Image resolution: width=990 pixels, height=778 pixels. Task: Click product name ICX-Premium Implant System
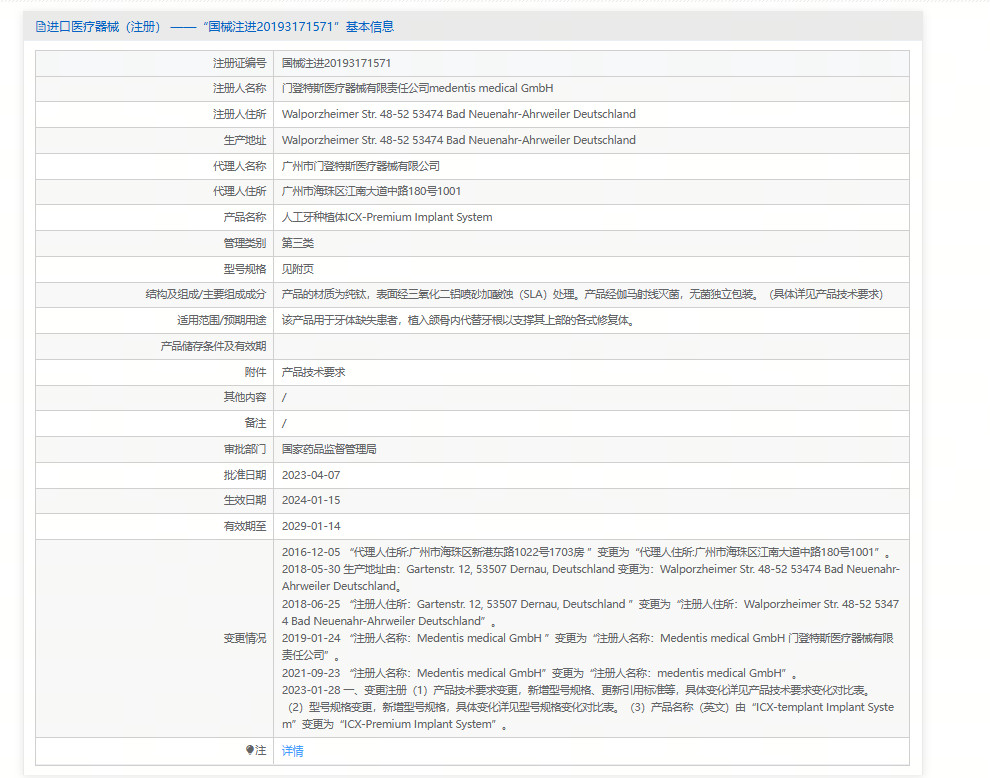pyautogui.click(x=387, y=217)
